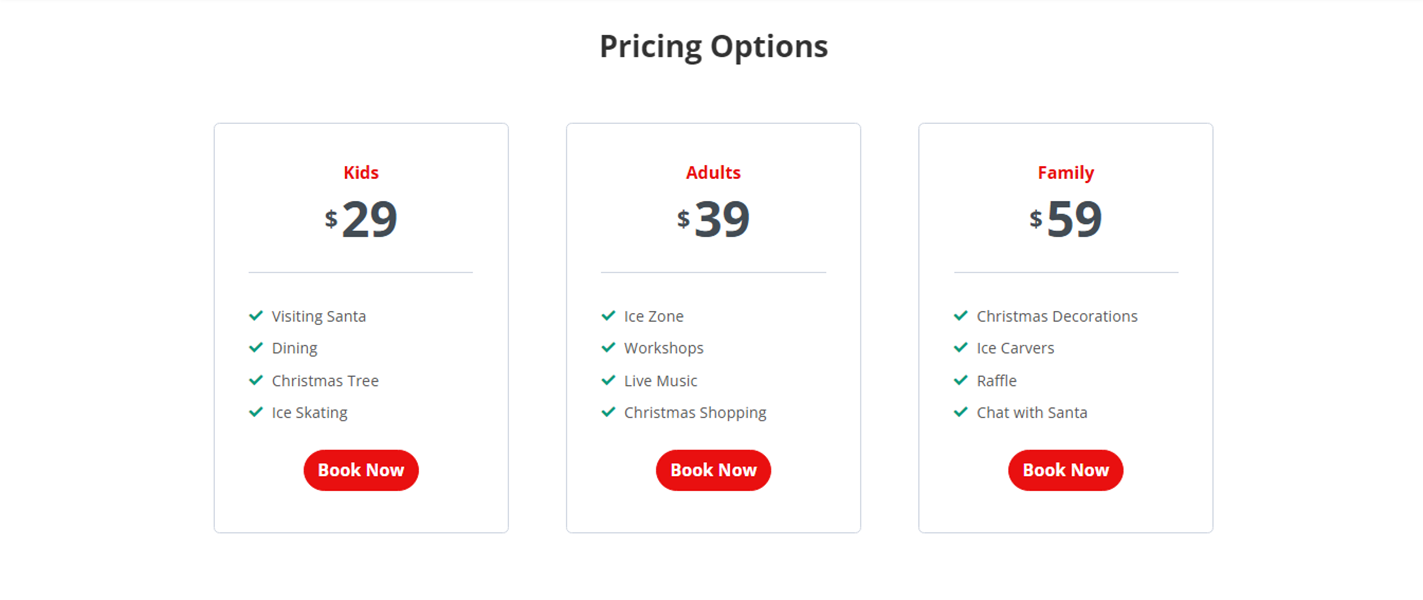Click the Christmas Tree feature text
This screenshot has width=1423, height=600.
(x=325, y=381)
